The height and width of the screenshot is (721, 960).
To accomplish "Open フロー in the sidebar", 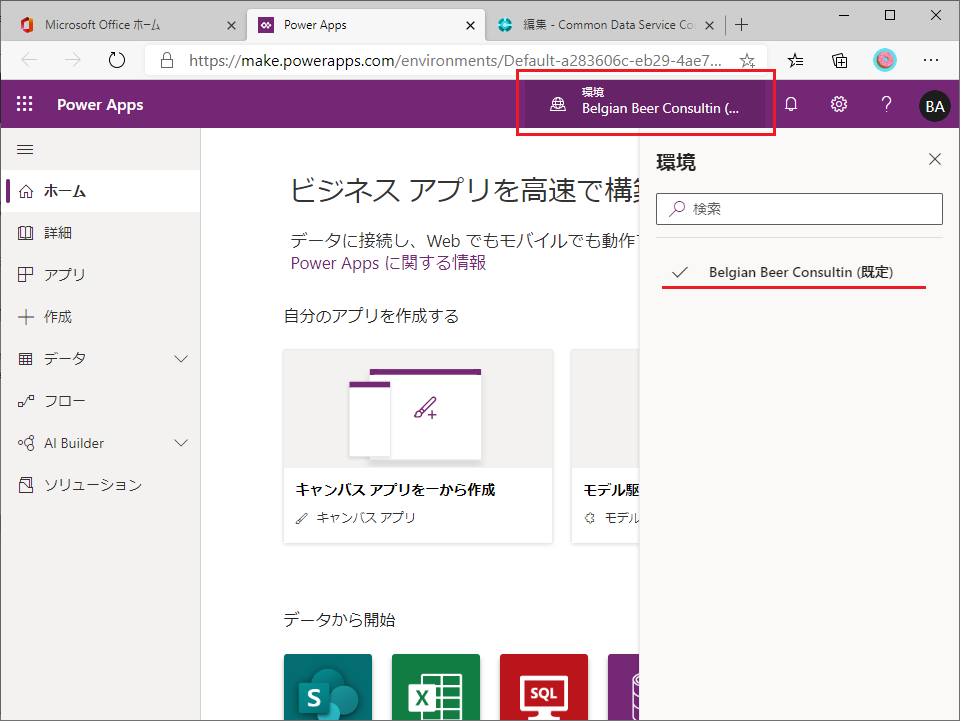I will pos(101,401).
